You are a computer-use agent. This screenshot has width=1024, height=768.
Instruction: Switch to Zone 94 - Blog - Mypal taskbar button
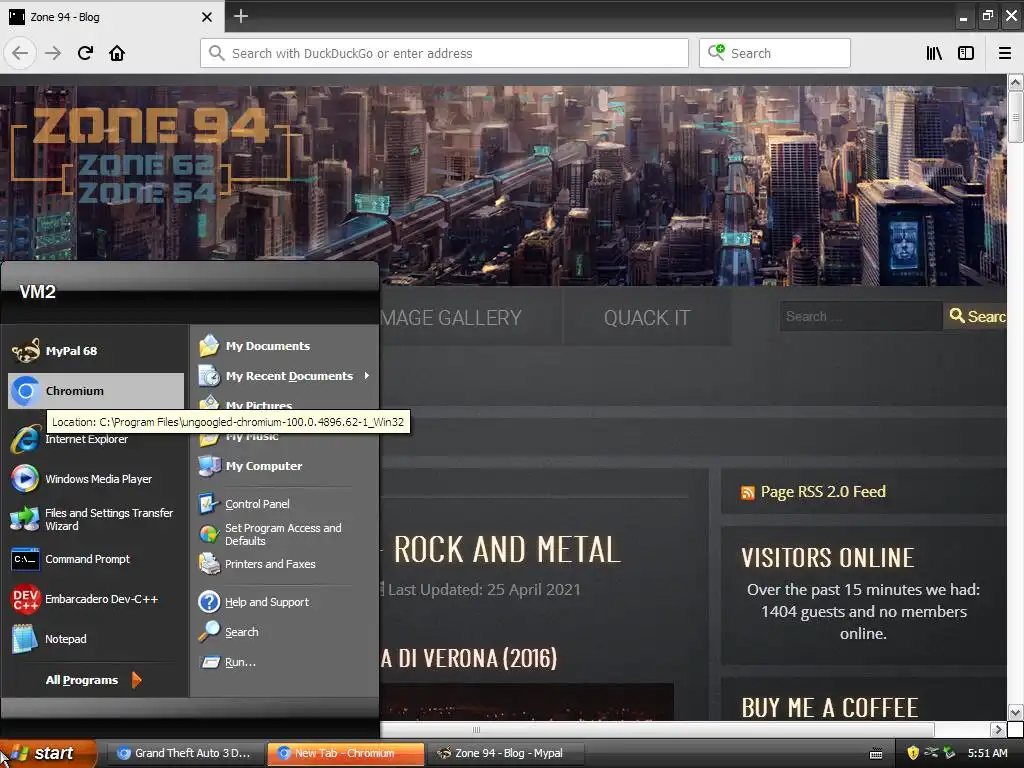[x=507, y=753]
